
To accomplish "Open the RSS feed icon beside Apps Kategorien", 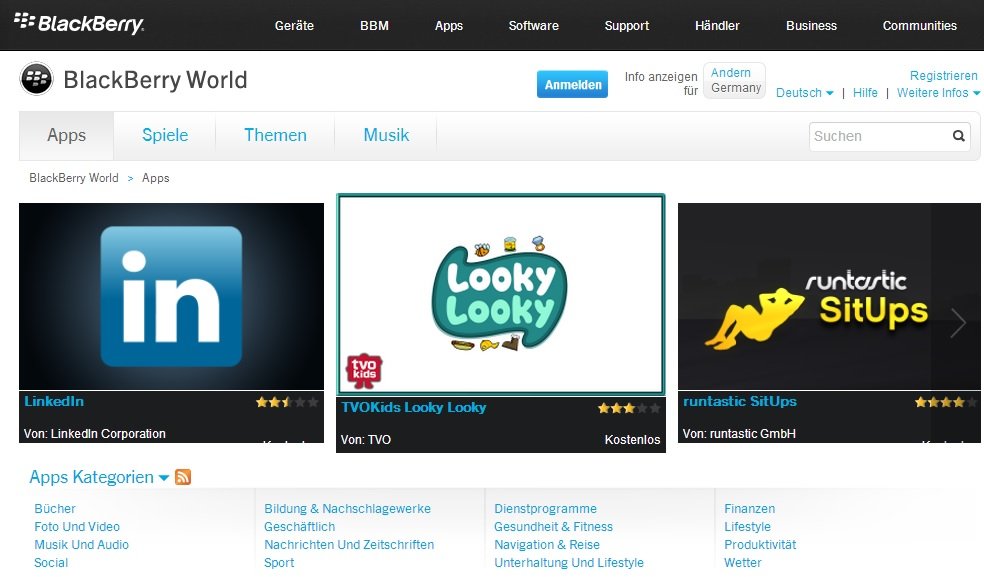I will pyautogui.click(x=183, y=477).
